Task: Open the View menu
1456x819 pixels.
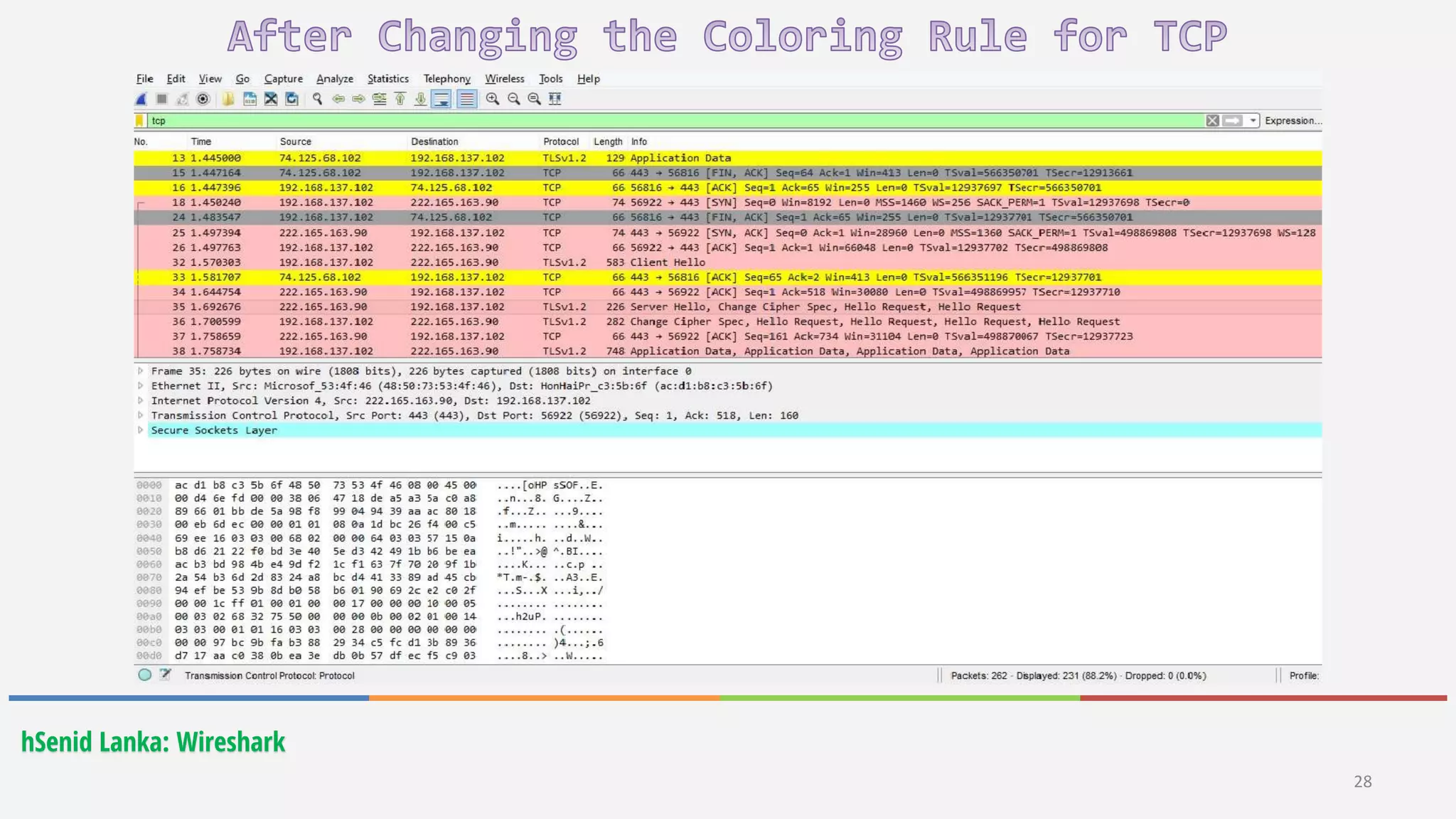Action: (210, 79)
